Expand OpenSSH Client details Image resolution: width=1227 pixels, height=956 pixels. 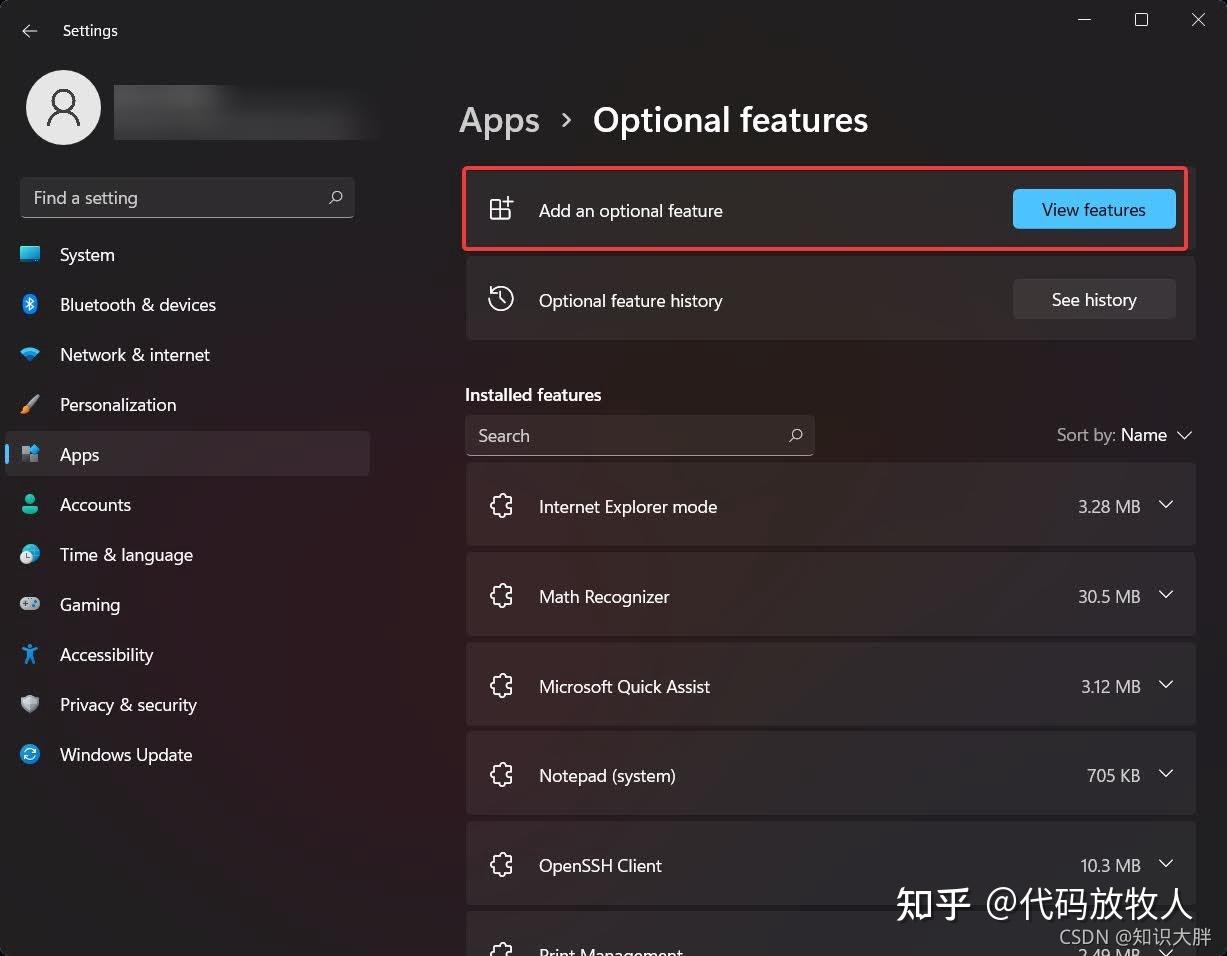pyautogui.click(x=1166, y=864)
